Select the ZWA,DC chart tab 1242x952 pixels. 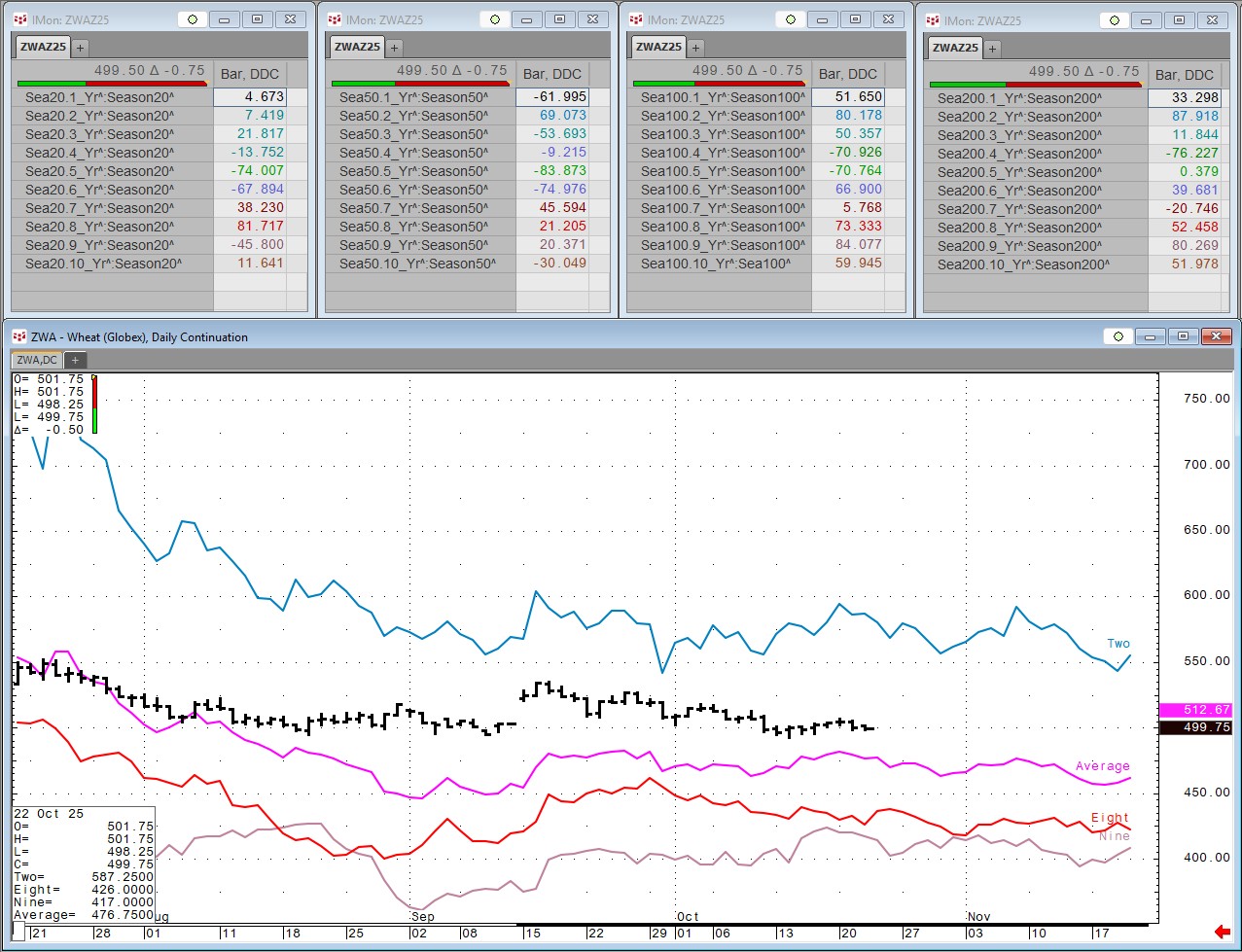(x=36, y=360)
